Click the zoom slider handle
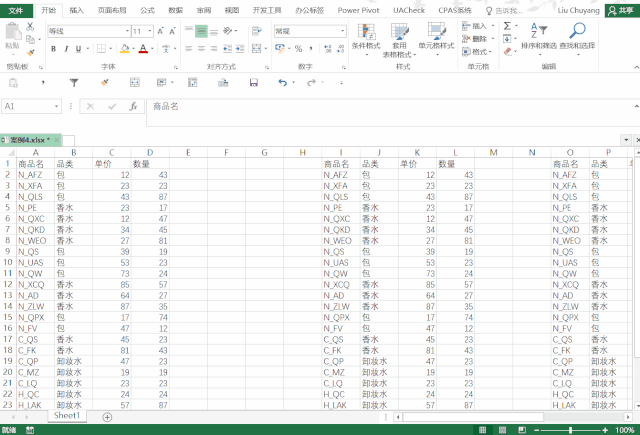The image size is (640, 435). 570,430
